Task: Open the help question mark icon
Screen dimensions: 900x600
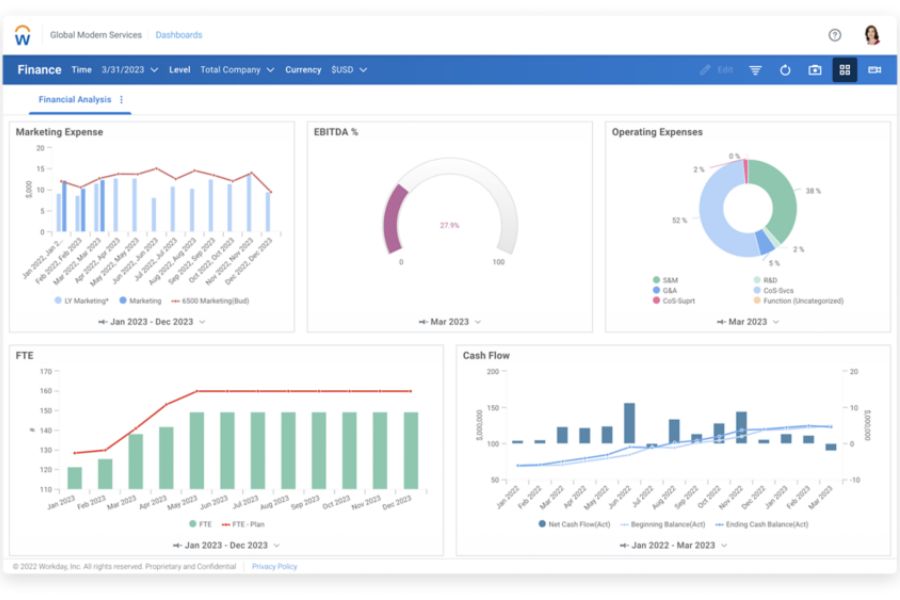Action: click(x=834, y=33)
